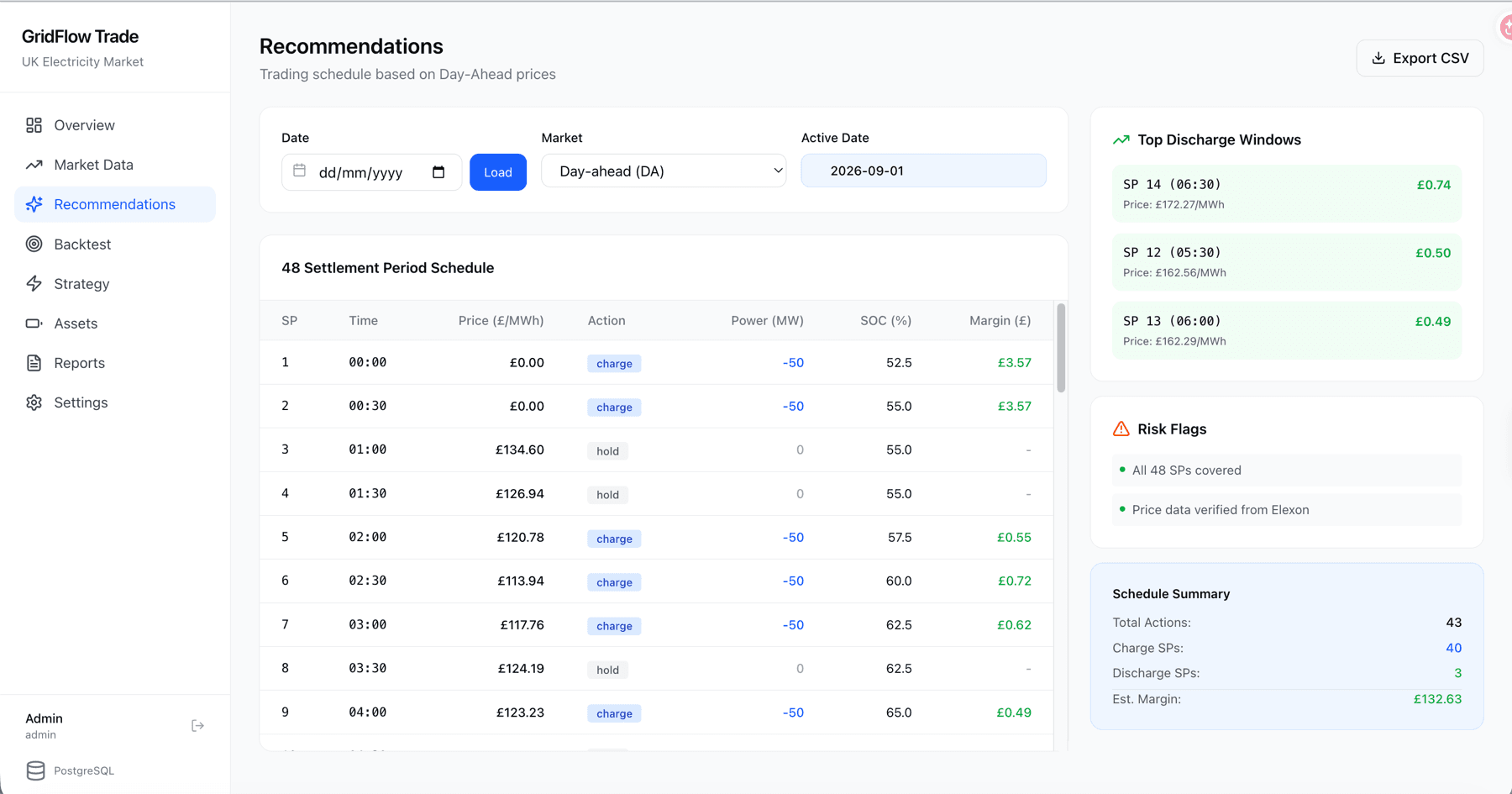The image size is (1512, 794).
Task: Click the Settings gear icon
Action: pyautogui.click(x=34, y=402)
